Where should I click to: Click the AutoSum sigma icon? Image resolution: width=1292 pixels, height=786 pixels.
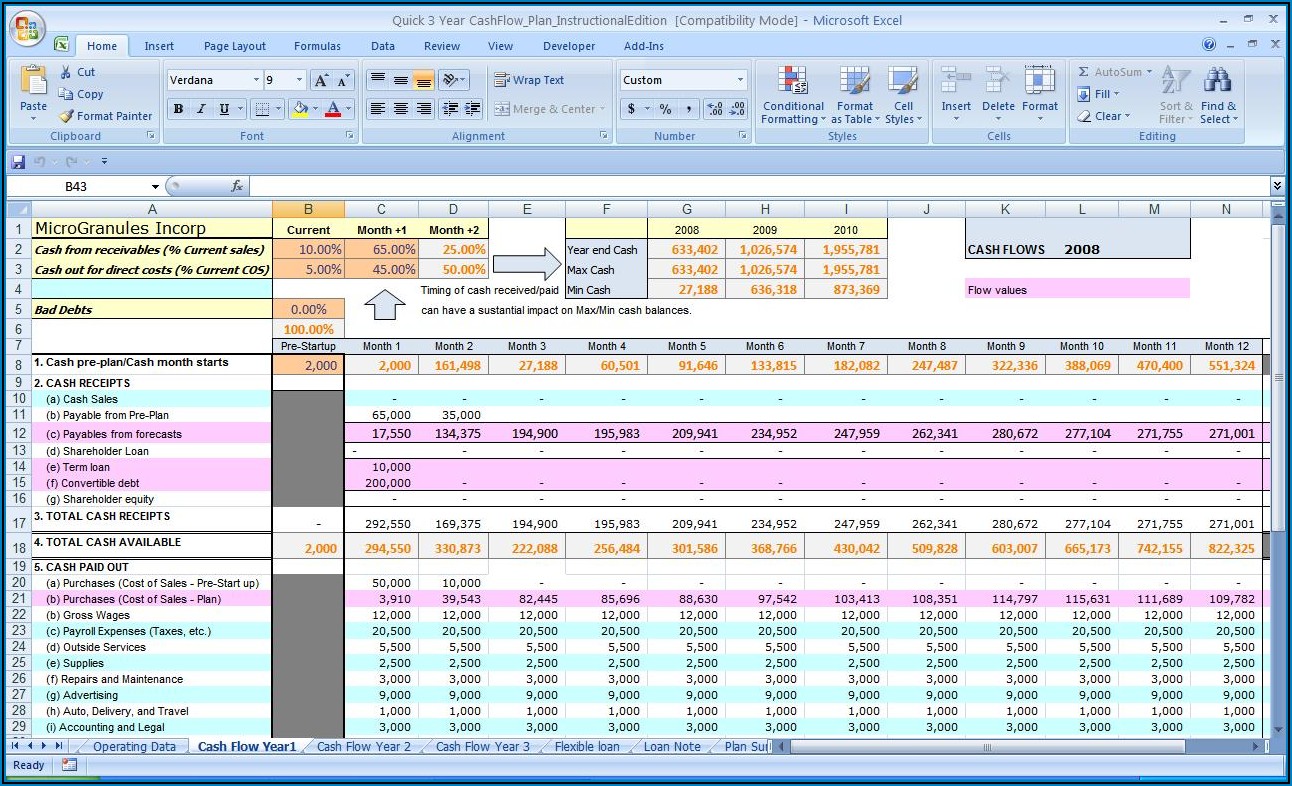[x=1084, y=72]
